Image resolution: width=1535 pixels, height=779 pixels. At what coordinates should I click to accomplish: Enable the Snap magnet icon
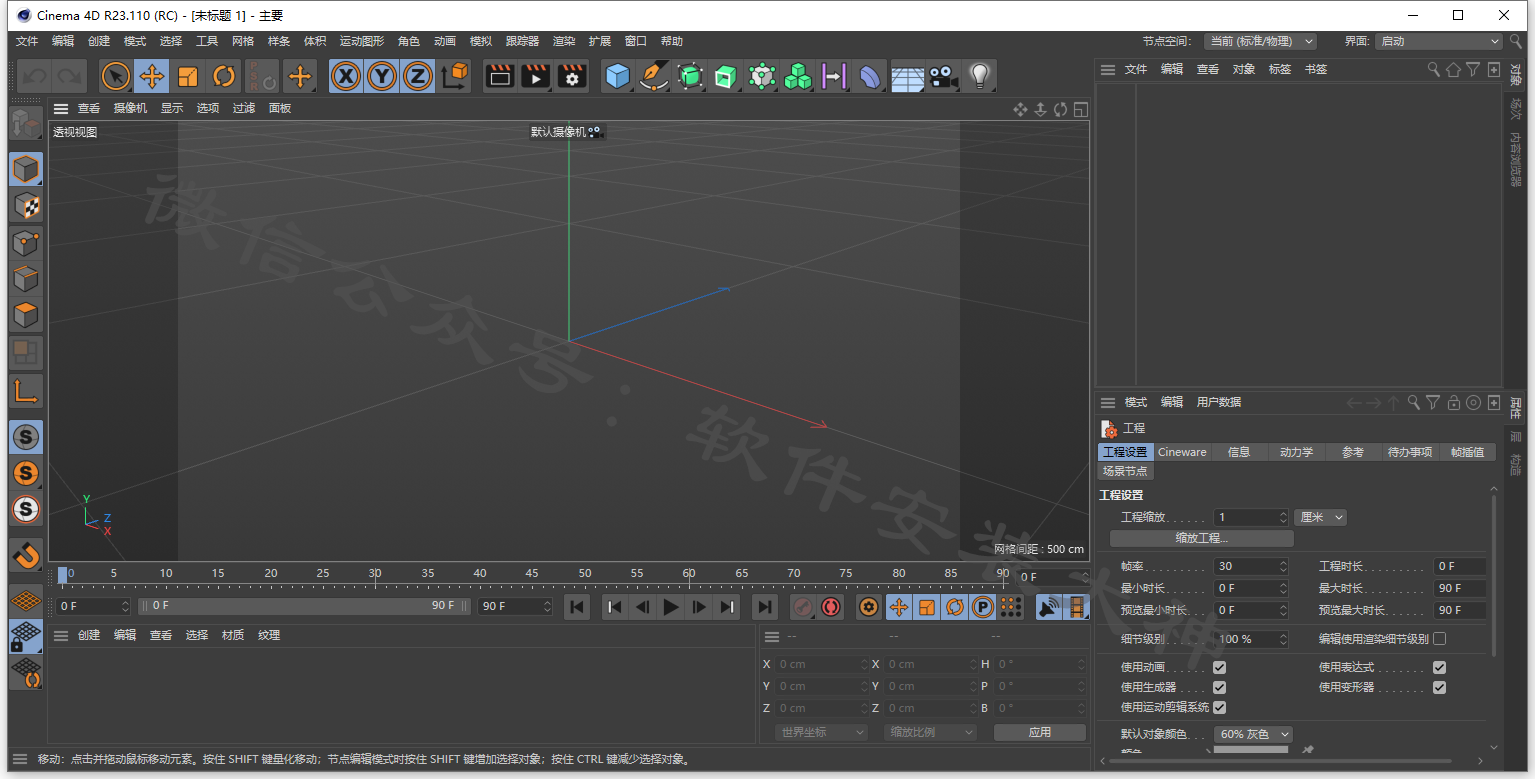[x=26, y=555]
